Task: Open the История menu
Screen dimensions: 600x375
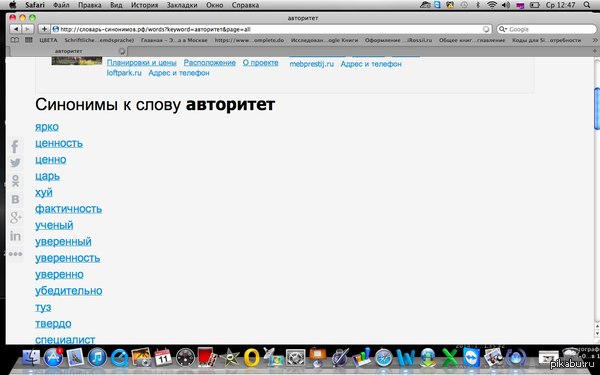Action: 145,5
